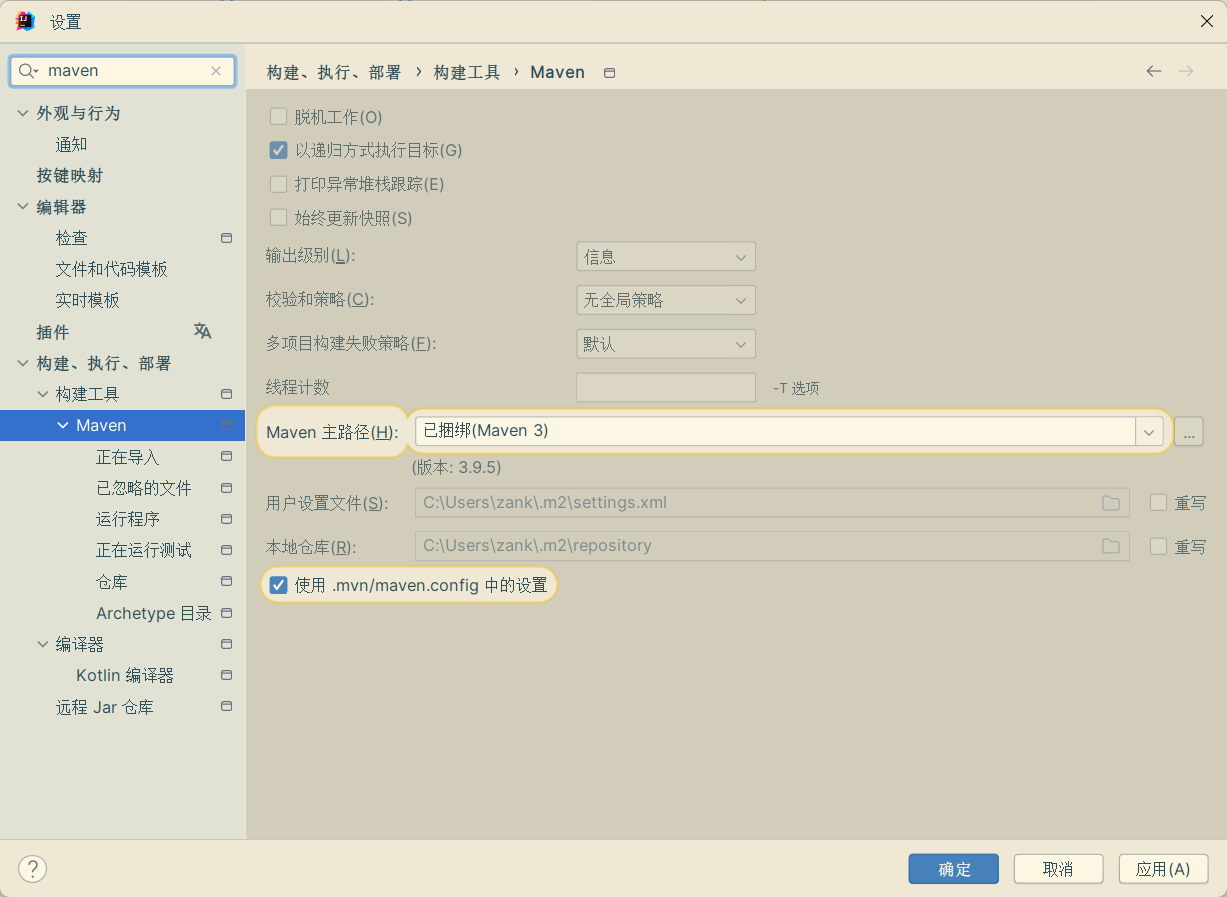Image resolution: width=1227 pixels, height=897 pixels.
Task: Click folder icon for user settings file
Action: pos(1110,503)
